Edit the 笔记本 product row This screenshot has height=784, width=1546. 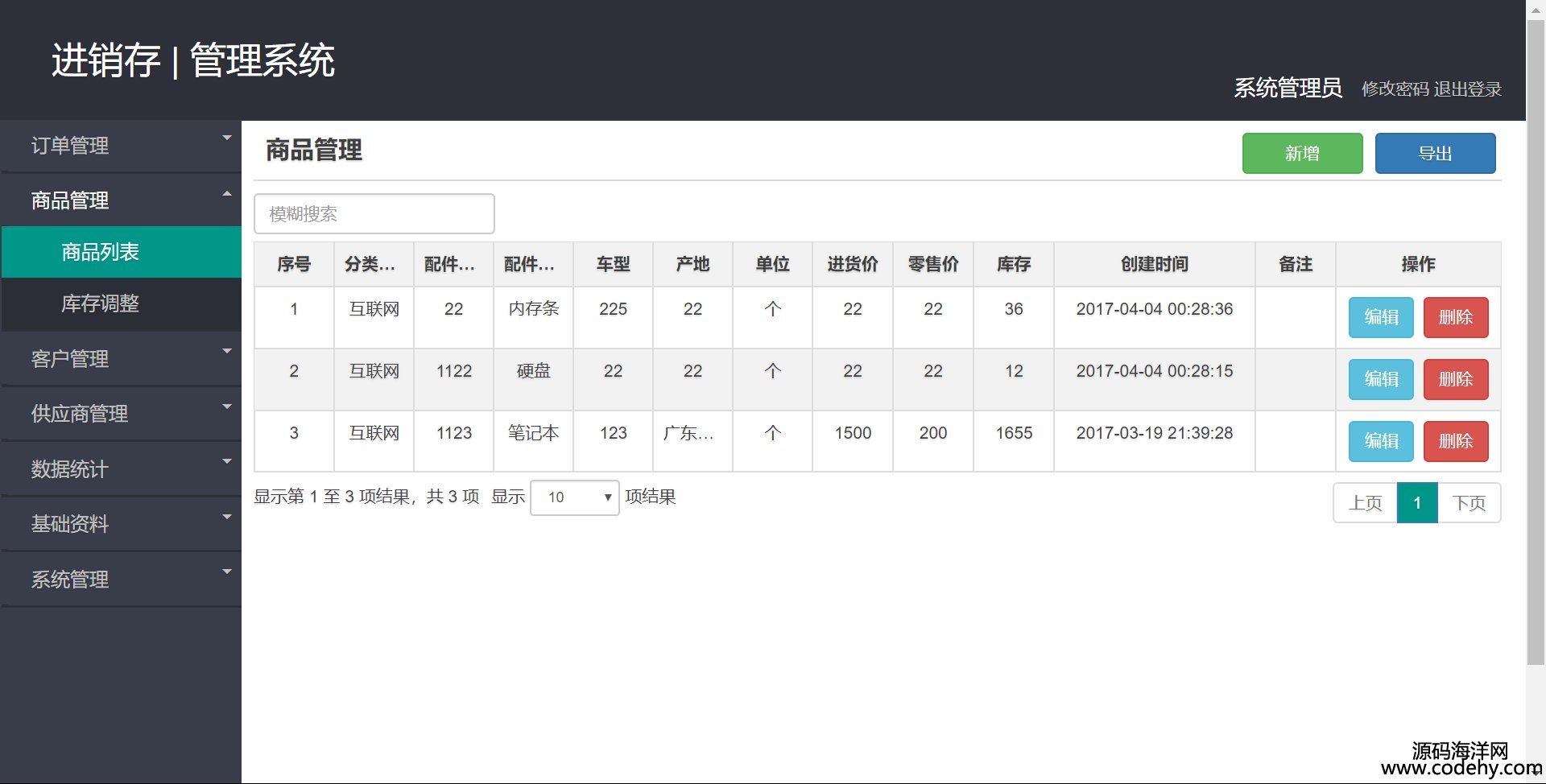tap(1381, 441)
